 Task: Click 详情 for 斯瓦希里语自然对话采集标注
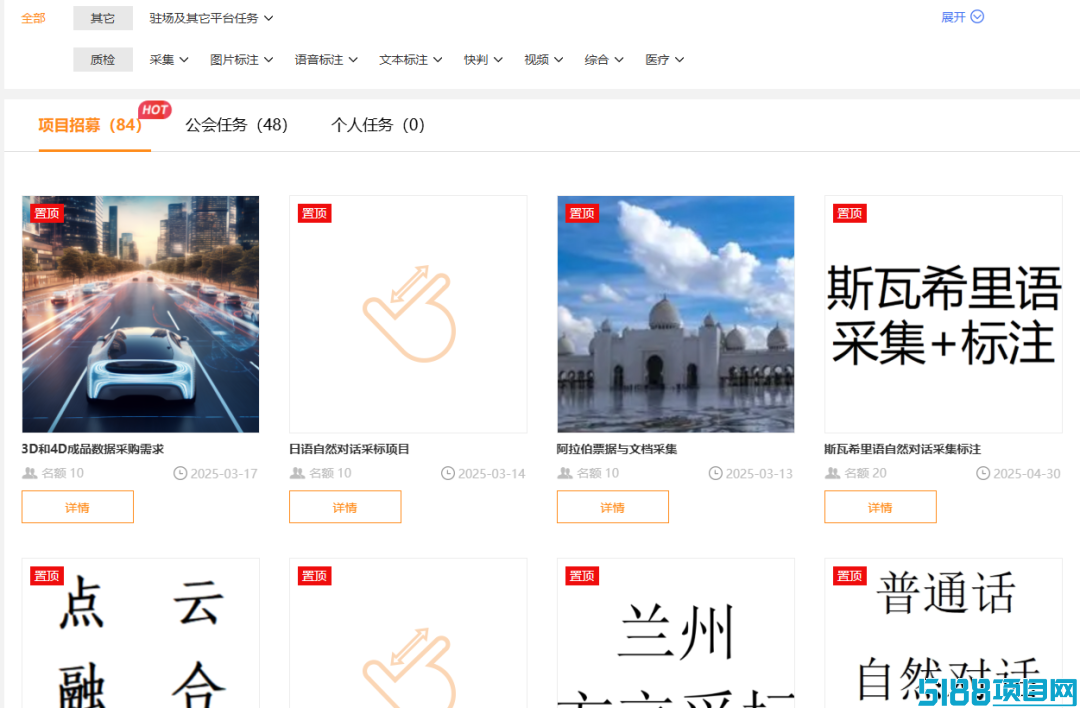(x=880, y=507)
